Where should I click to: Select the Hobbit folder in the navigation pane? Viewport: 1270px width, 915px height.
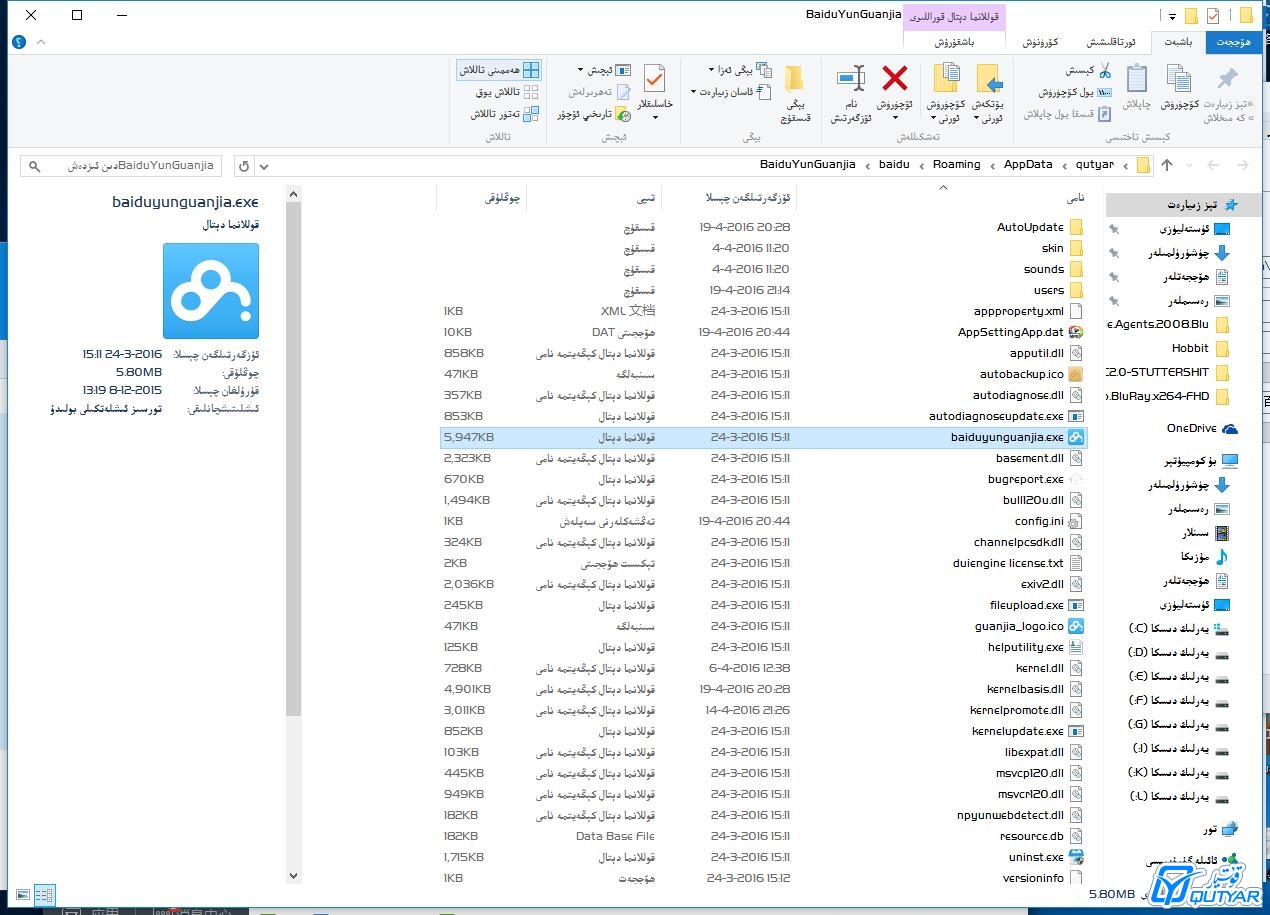[1199, 349]
